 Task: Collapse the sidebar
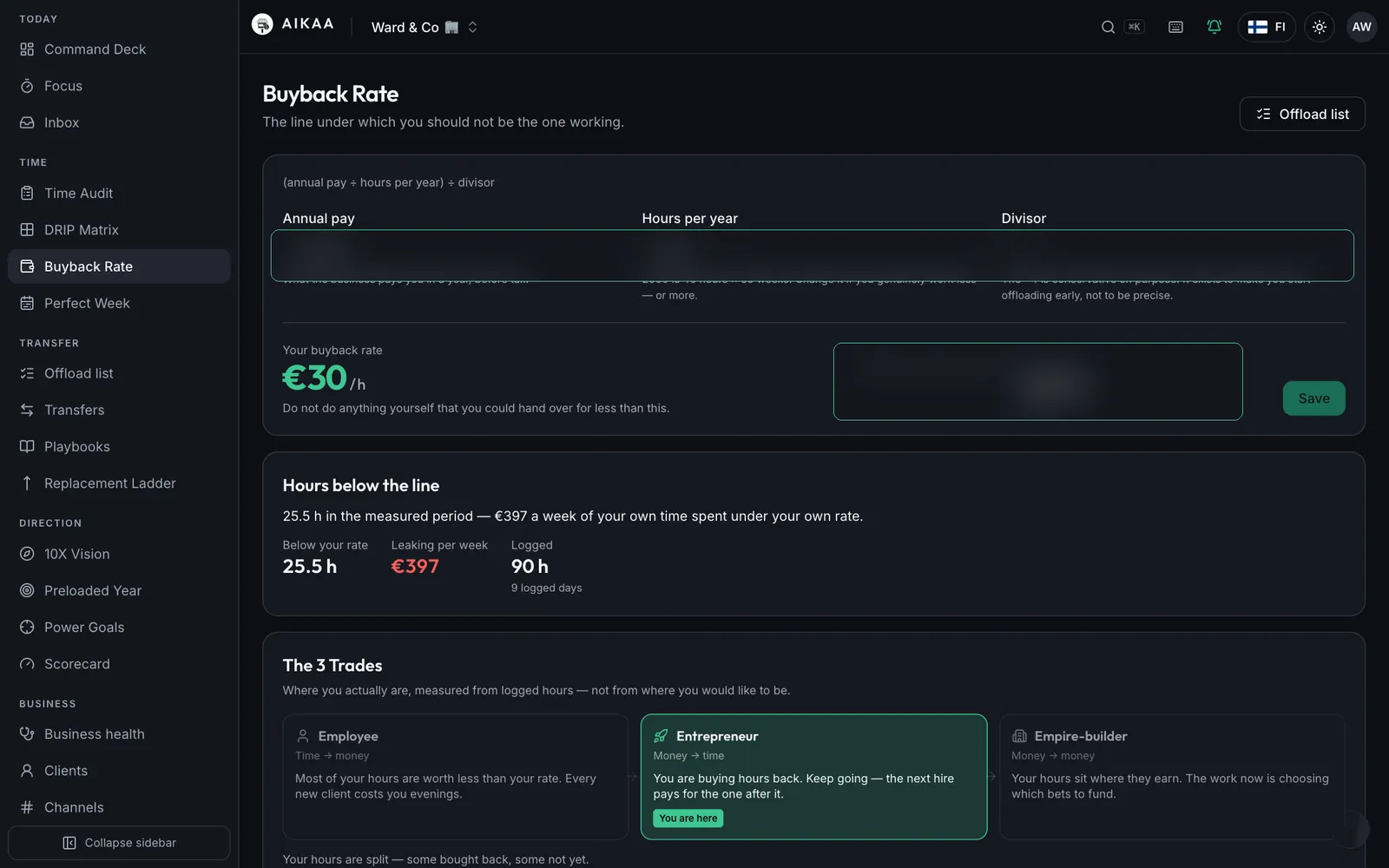[x=119, y=843]
